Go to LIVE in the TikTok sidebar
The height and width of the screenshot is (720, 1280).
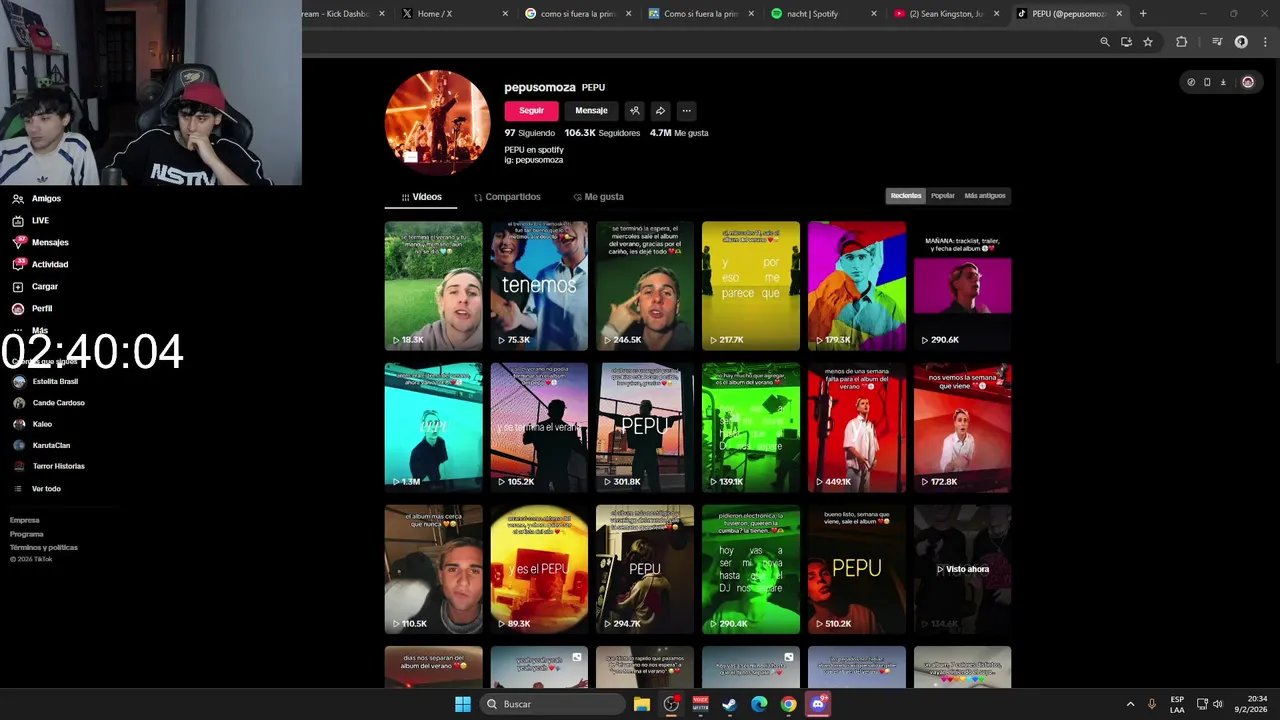tap(31, 221)
